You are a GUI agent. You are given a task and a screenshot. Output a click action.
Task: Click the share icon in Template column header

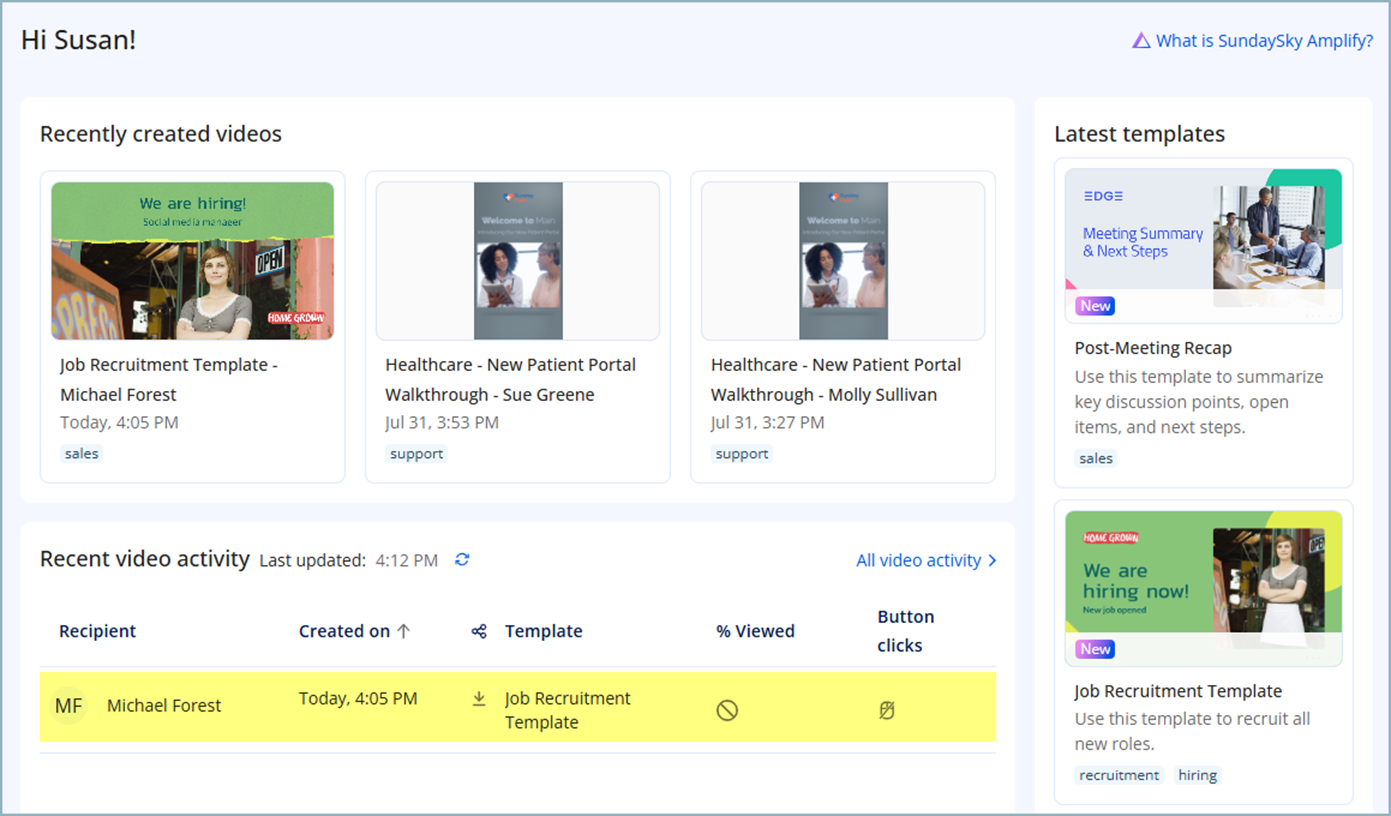tap(479, 631)
